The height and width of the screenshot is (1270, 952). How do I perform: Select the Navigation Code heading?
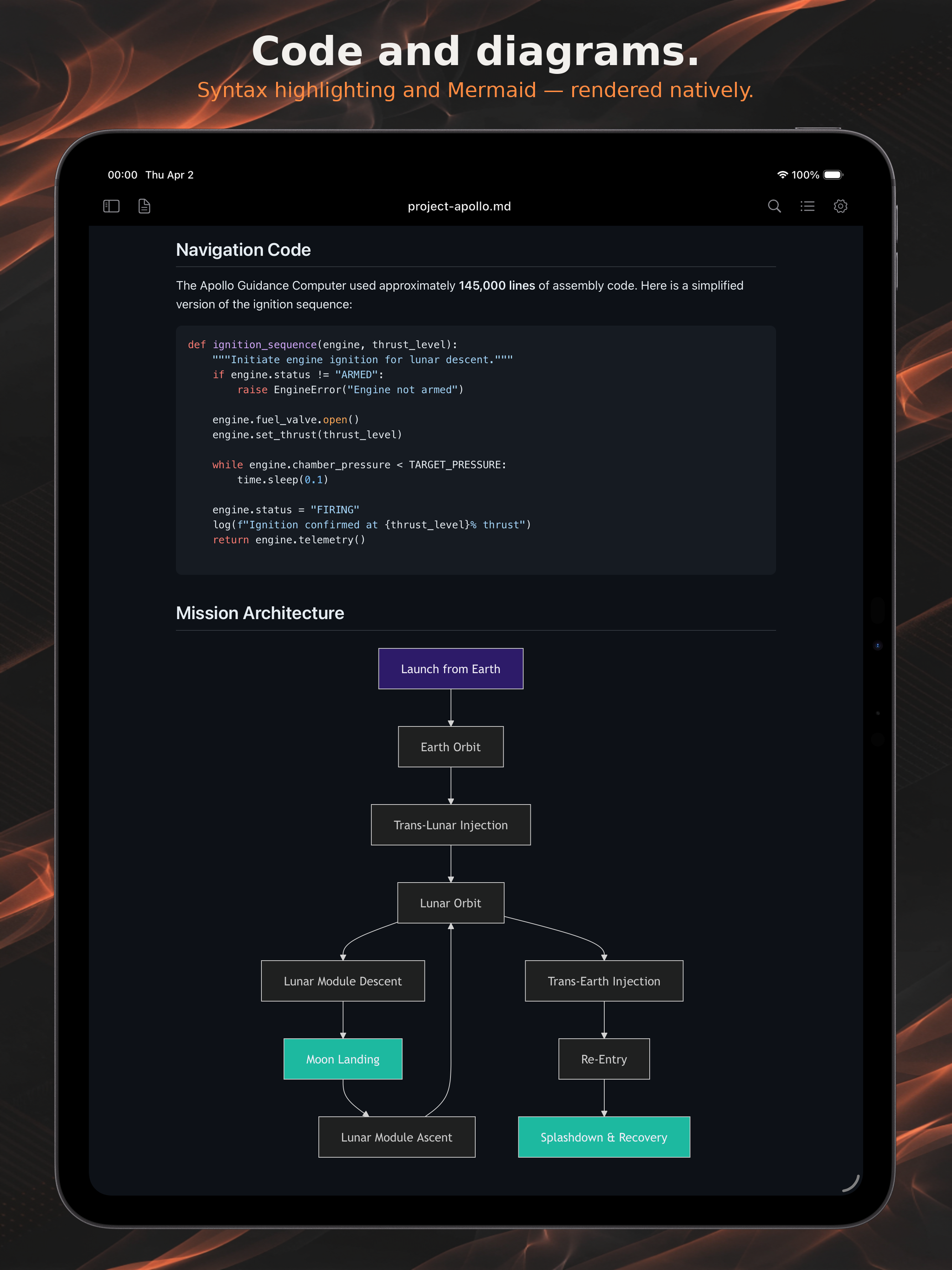point(244,250)
